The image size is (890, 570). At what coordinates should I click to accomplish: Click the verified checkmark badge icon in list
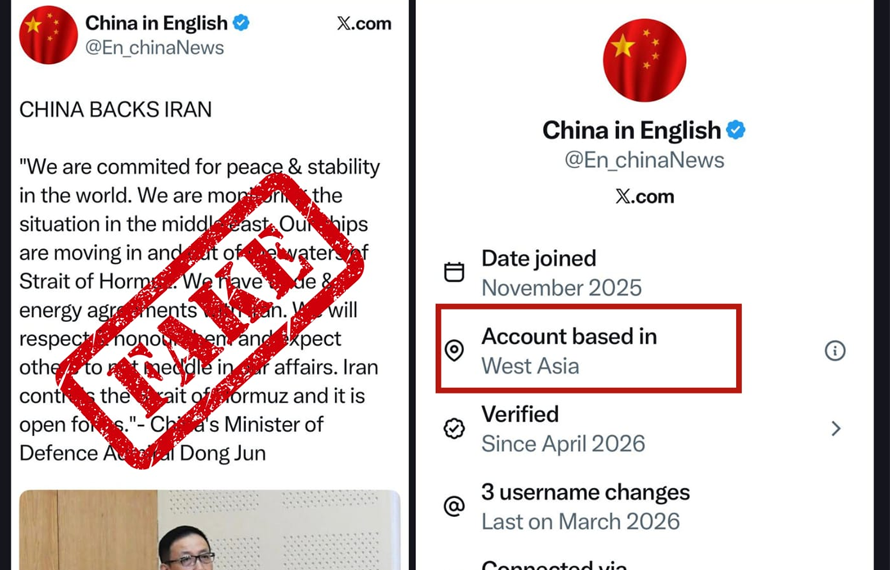[x=454, y=429]
